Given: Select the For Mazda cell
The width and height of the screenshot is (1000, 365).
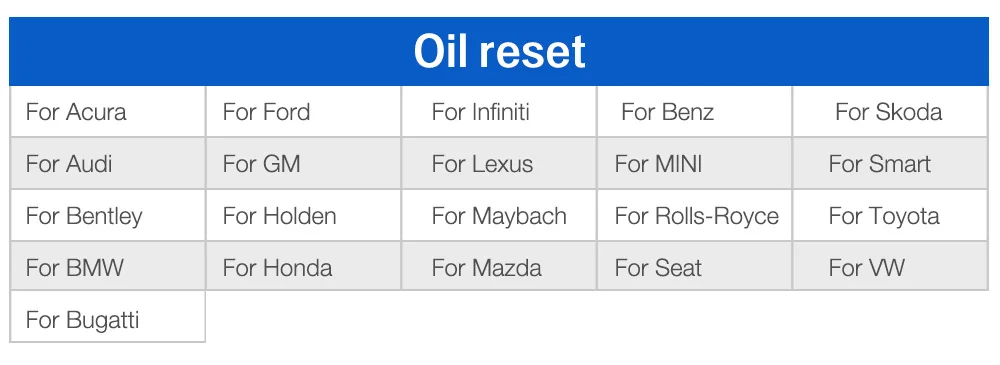Looking at the screenshot, I should pos(499,267).
